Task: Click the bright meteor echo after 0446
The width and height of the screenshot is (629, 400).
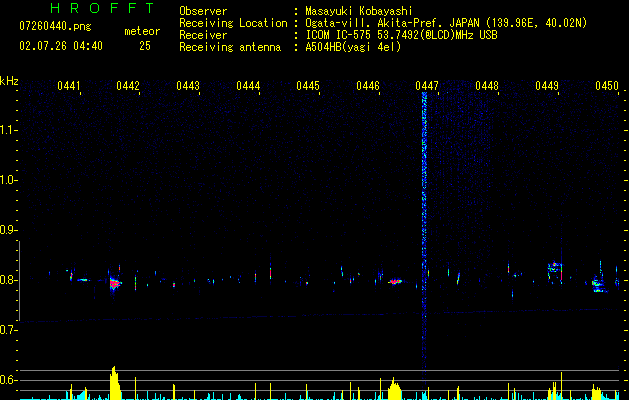Action: 395,282
